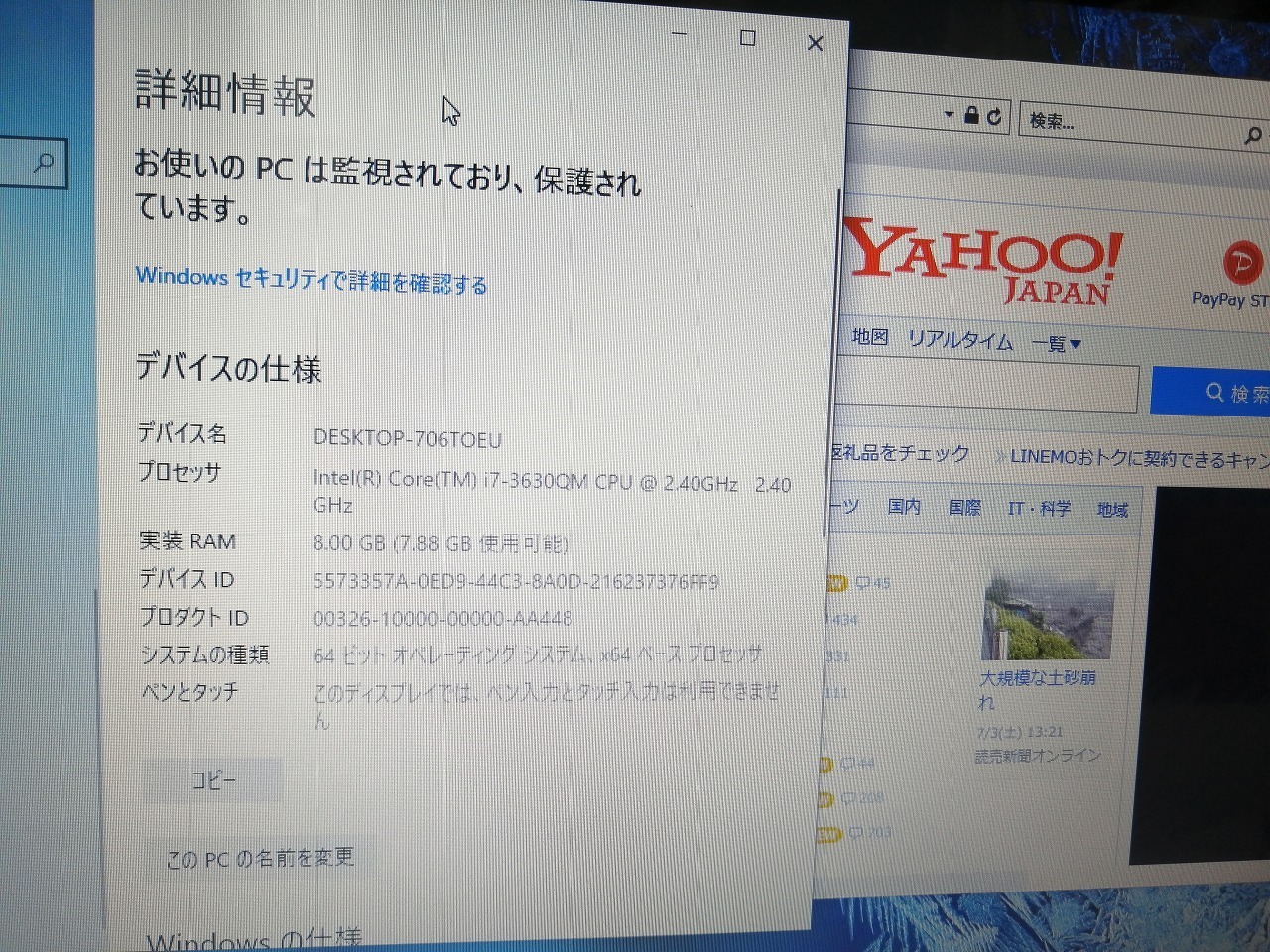Click the 返礼品をチェック link on Yahoo
This screenshot has width=1270, height=952.
pyautogui.click(x=901, y=453)
